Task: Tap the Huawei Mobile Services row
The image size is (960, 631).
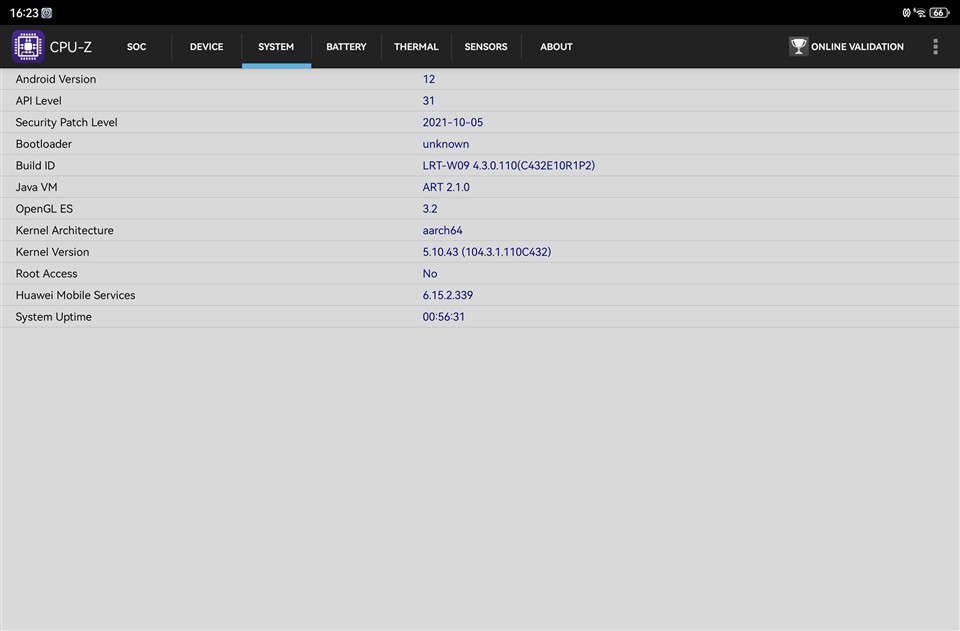Action: [x=480, y=295]
